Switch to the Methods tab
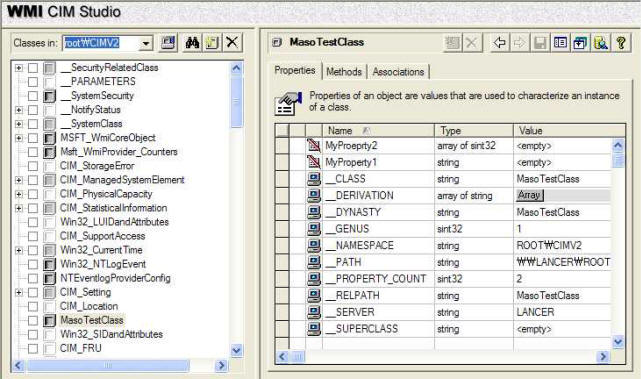 [344, 72]
